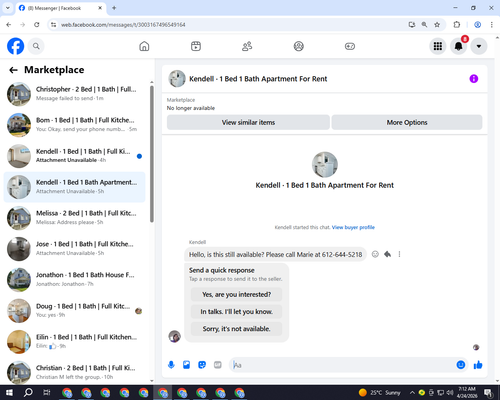
Task: Open Jose 1 Bed conversation
Action: (75, 249)
